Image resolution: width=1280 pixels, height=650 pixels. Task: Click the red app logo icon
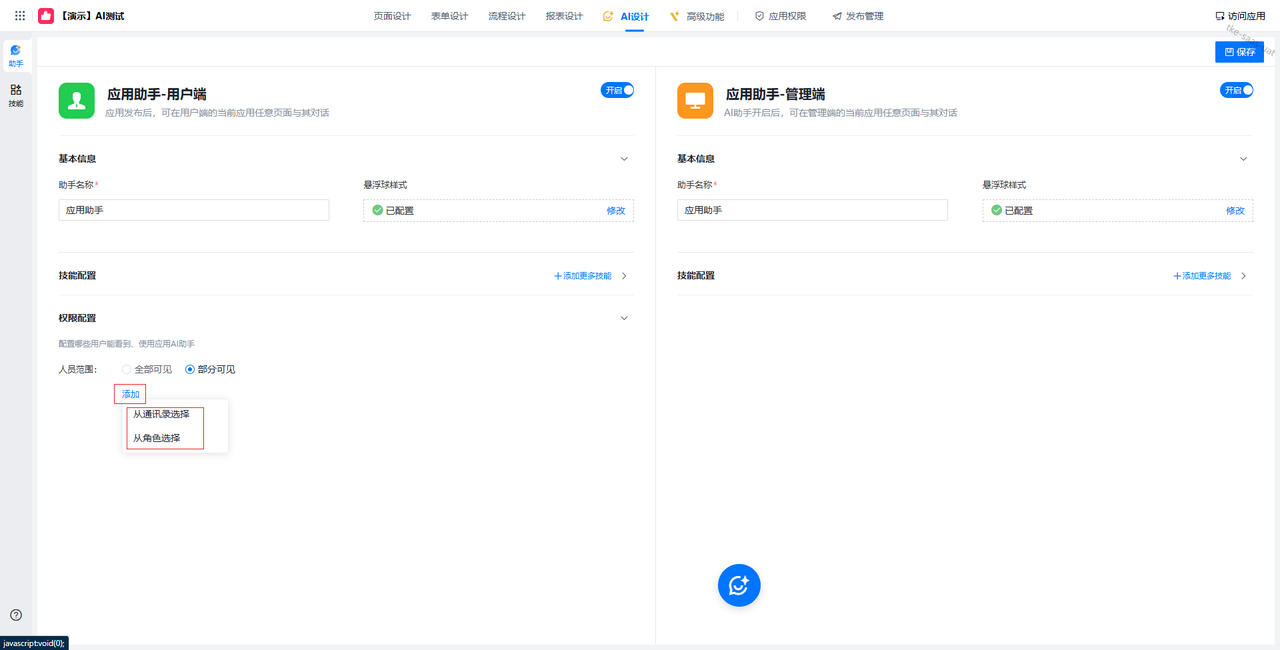[x=46, y=16]
